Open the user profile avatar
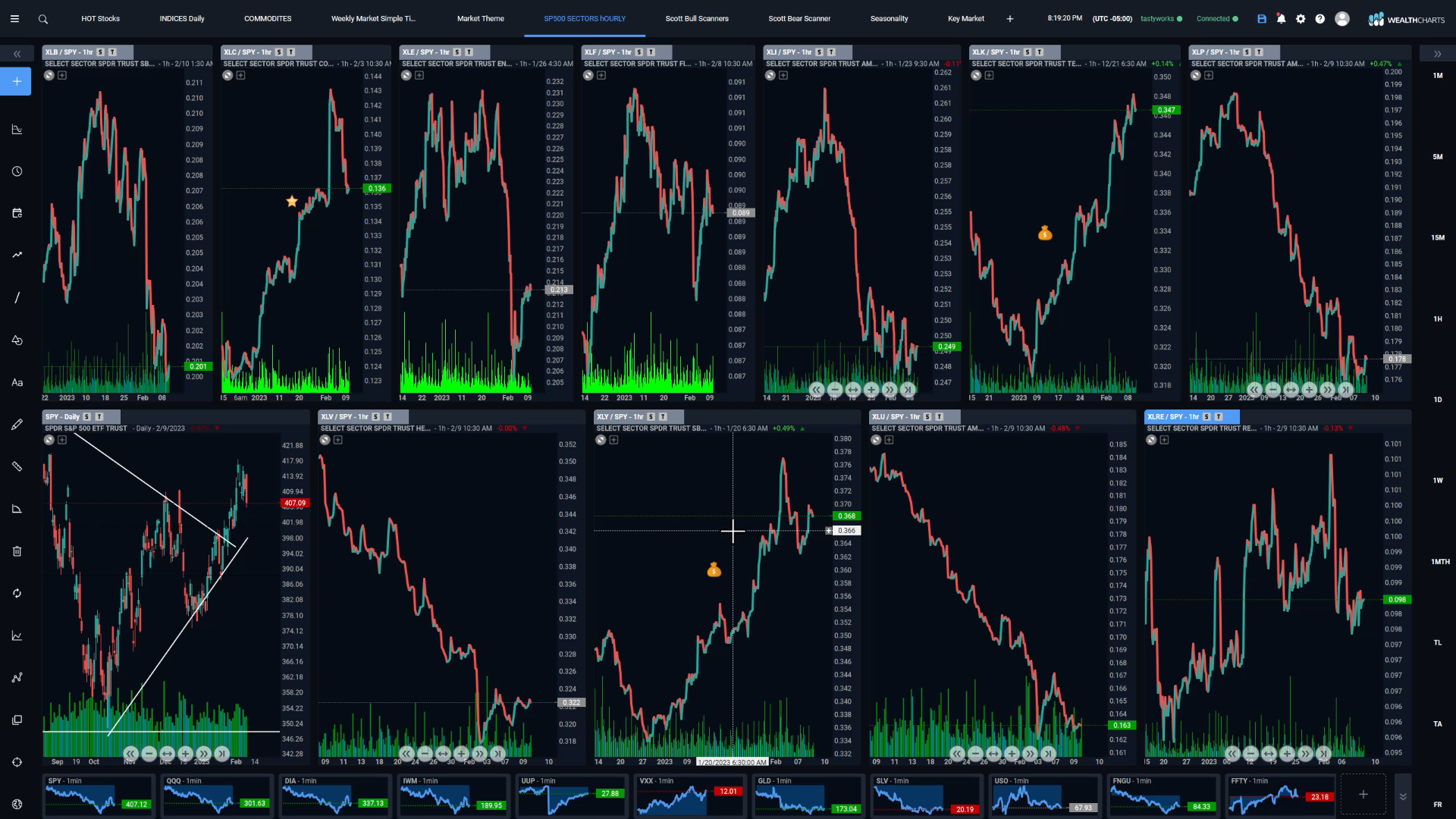Screen dimensions: 1456x819 pos(1342,19)
